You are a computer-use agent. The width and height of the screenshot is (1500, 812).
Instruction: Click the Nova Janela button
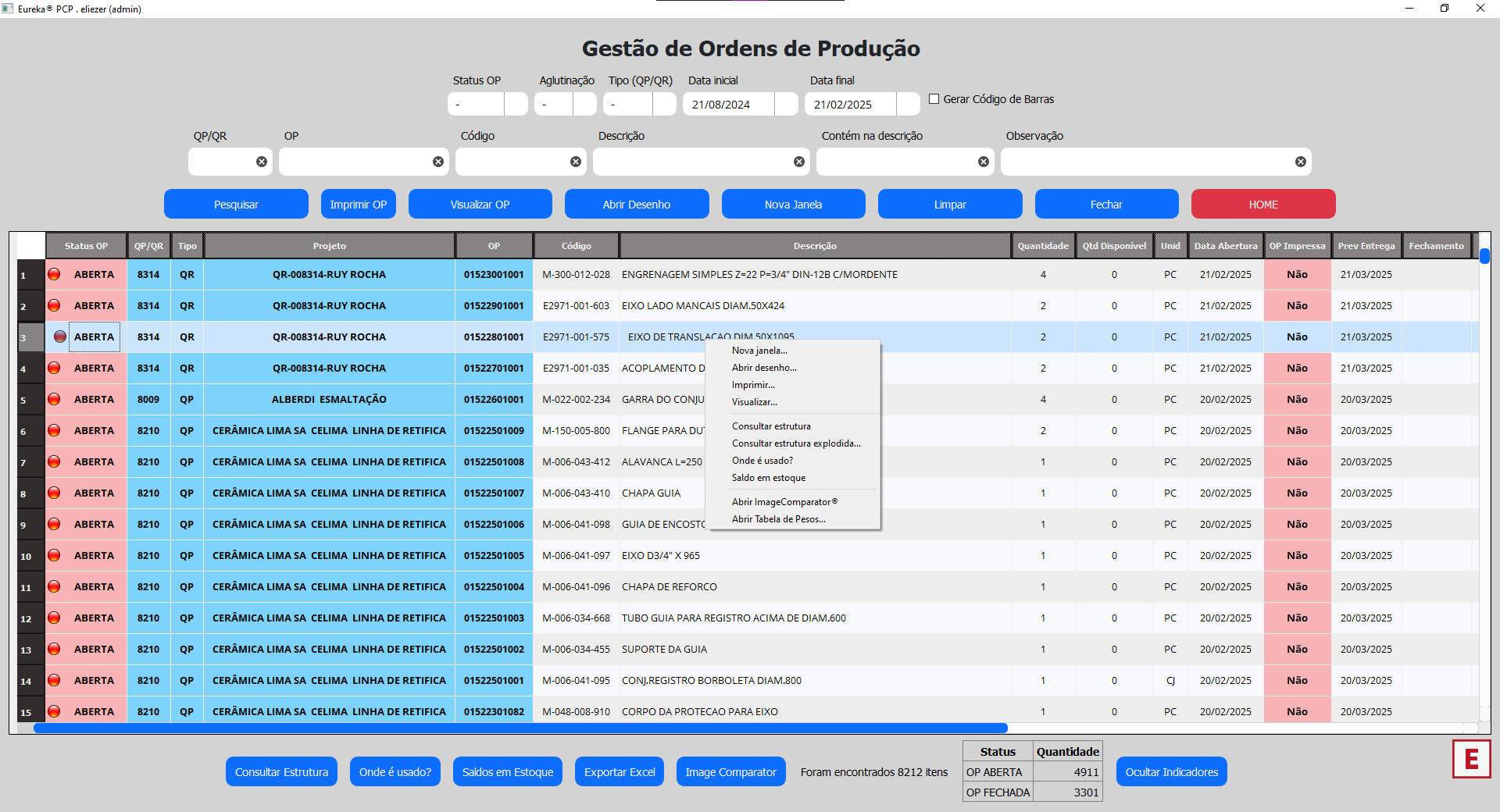(794, 204)
